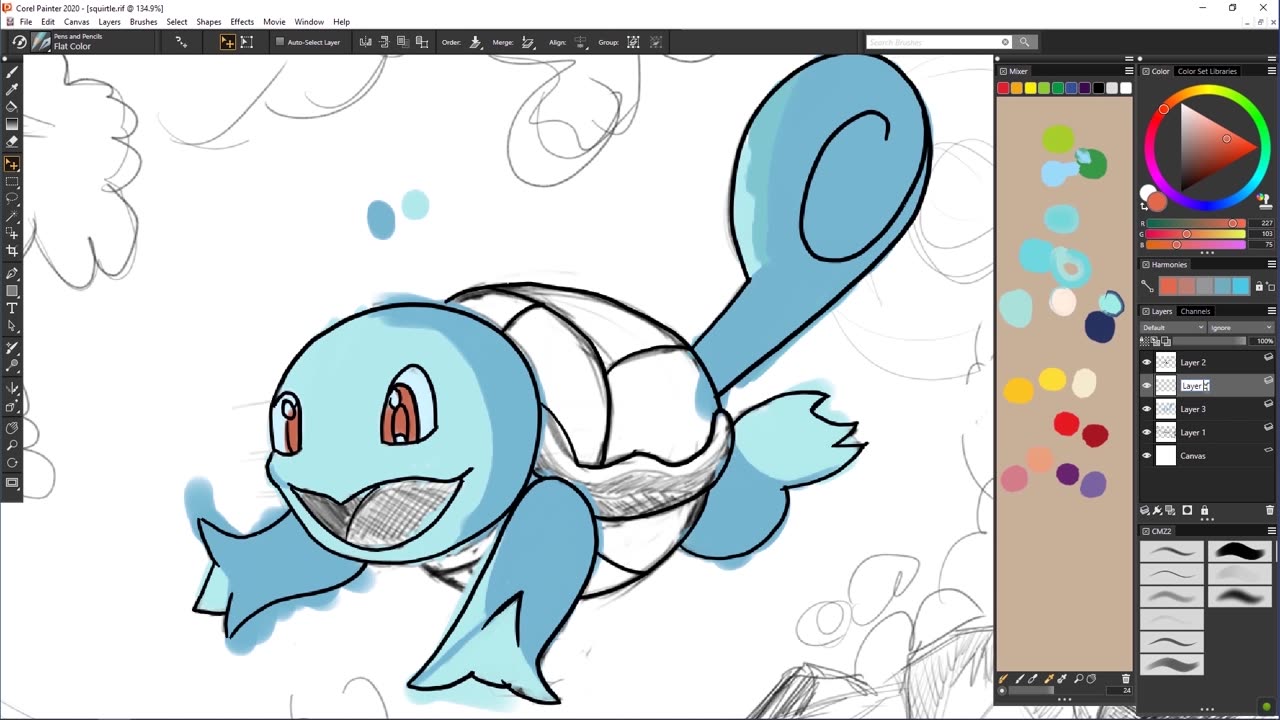
Task: Open the Align dropdown in property bar
Action: (581, 42)
